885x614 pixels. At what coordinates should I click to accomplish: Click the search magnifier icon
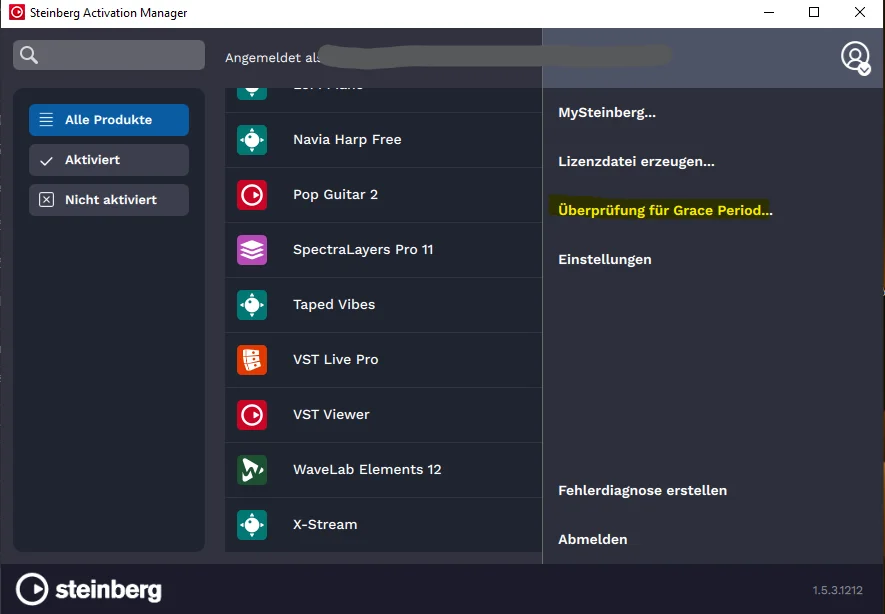[x=29, y=55]
